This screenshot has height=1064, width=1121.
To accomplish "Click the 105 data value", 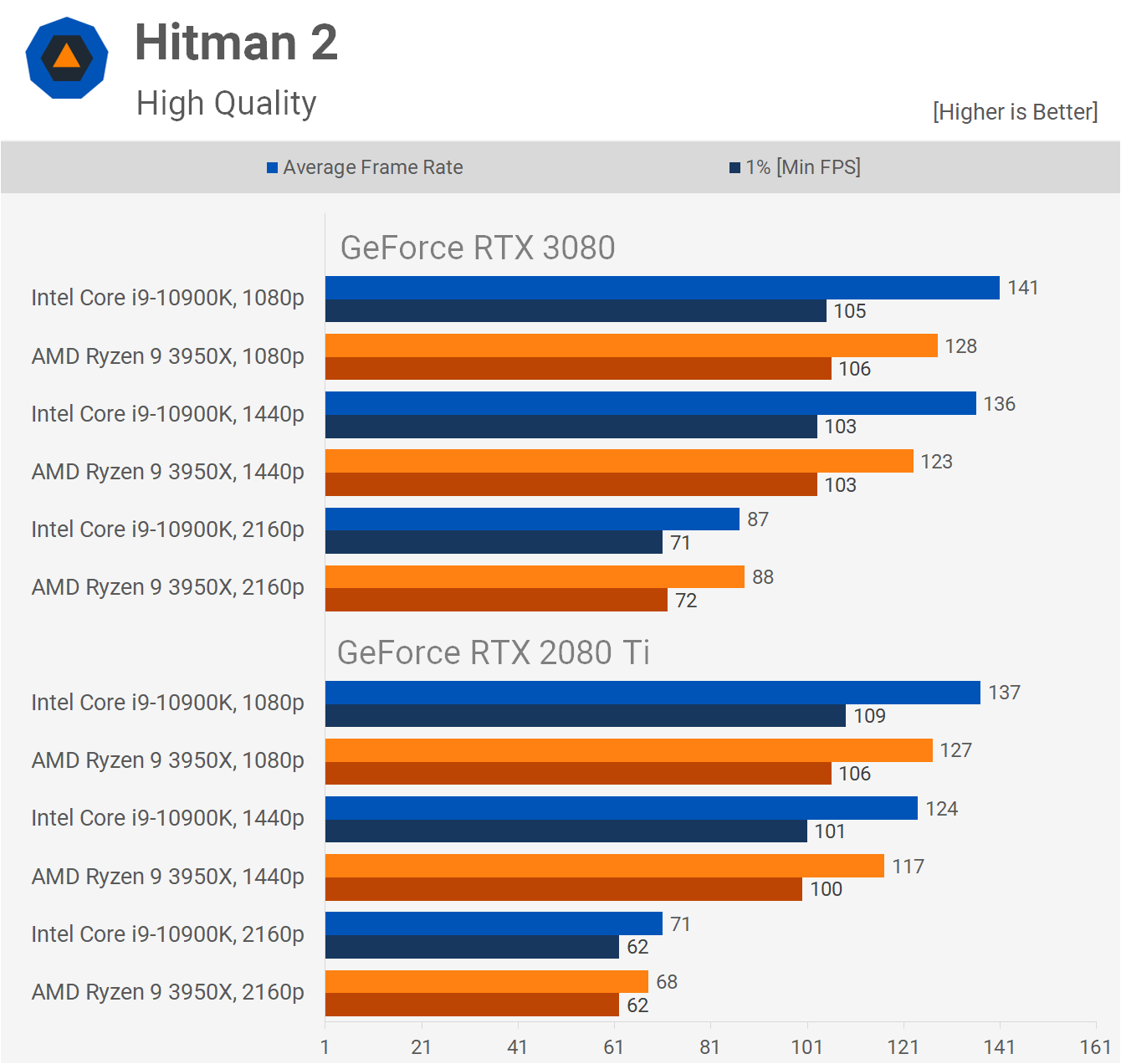I will [x=850, y=311].
